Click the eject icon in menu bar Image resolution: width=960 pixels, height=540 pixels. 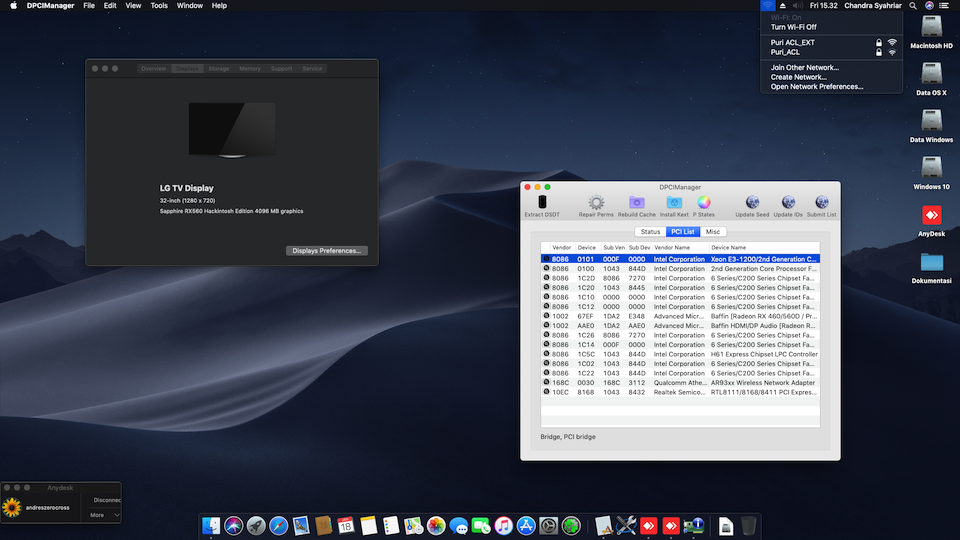[782, 6]
